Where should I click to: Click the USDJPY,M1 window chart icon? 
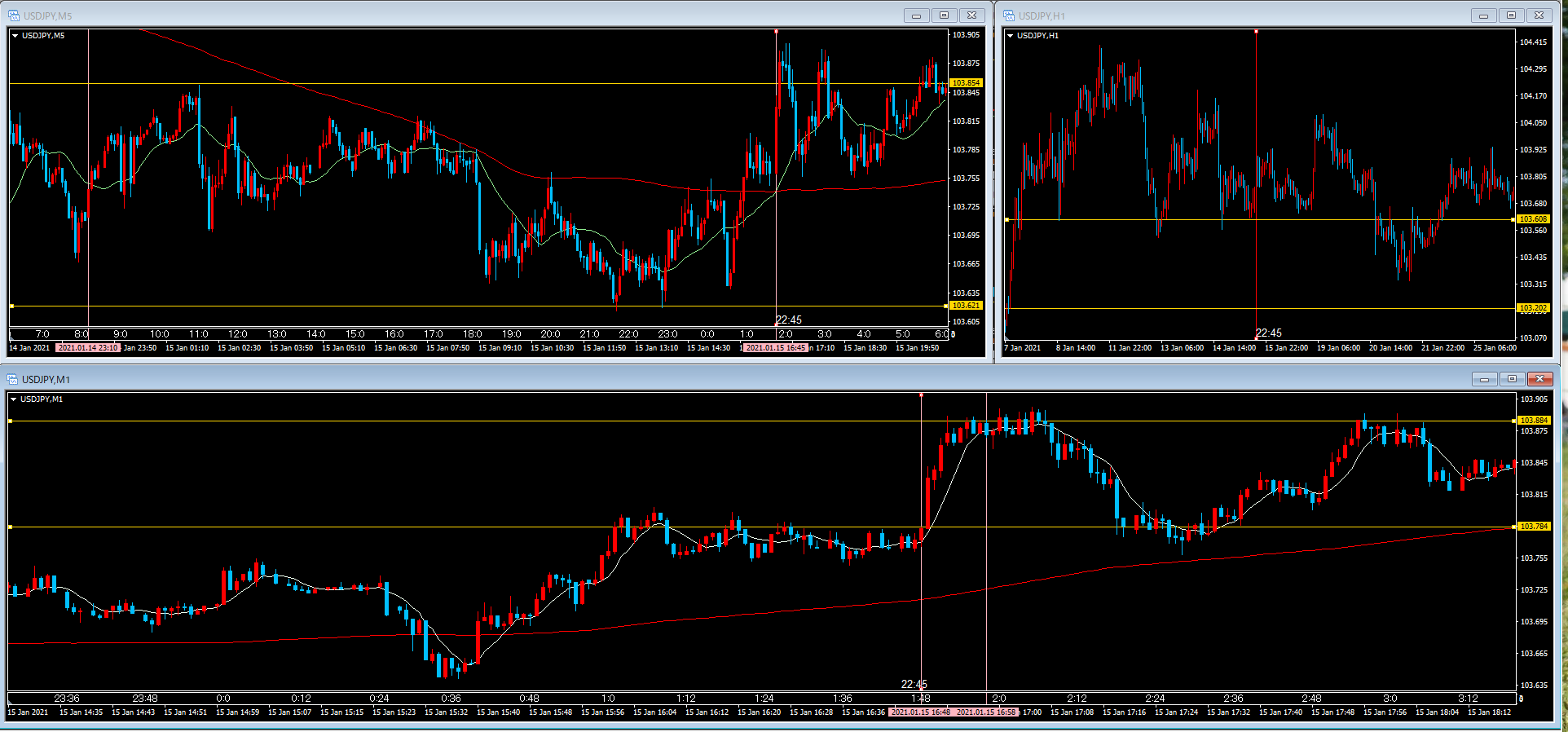[x=12, y=379]
